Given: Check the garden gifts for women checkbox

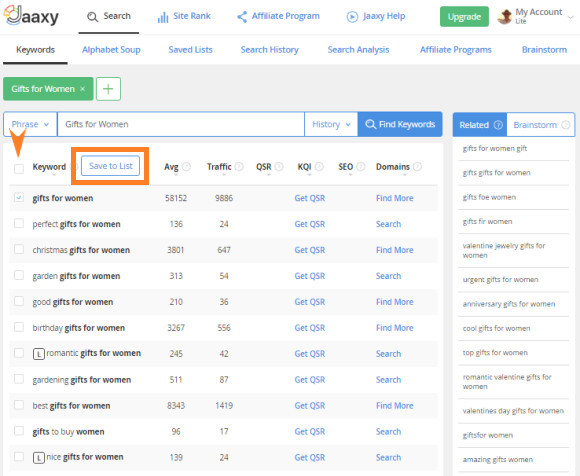Looking at the screenshot, I should pos(19,275).
